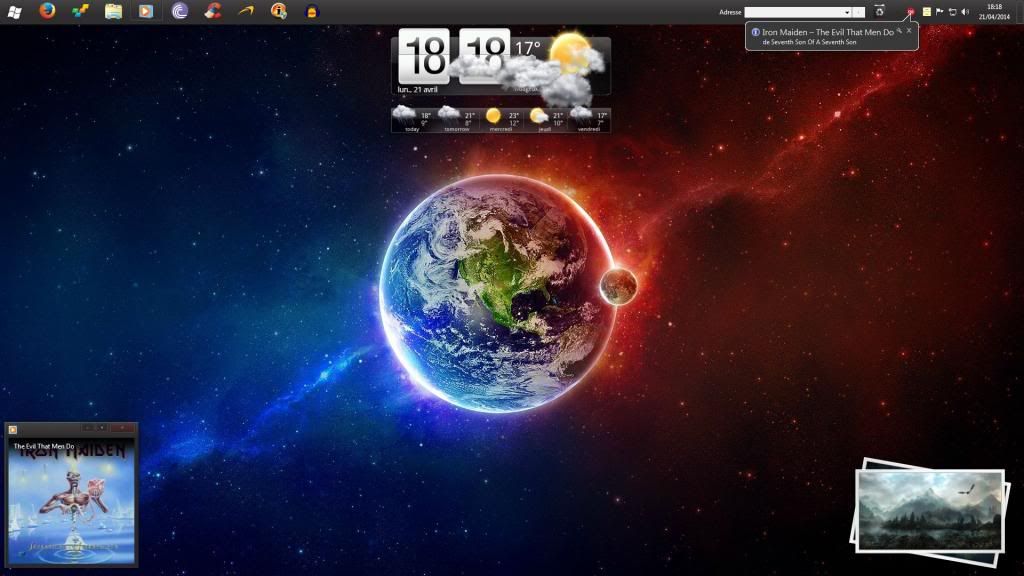Click inside the Adresse input field
Viewport: 1024px width, 576px height.
[x=794, y=12]
